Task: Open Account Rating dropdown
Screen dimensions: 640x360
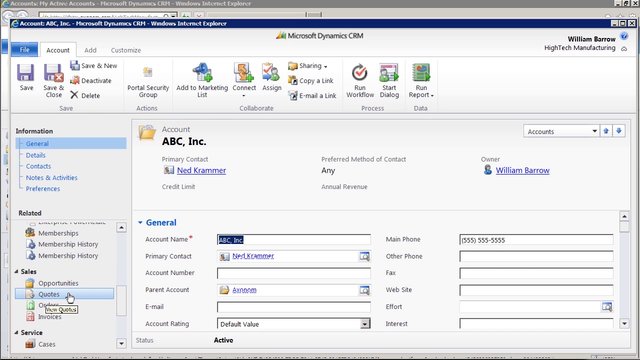Action: [x=364, y=324]
